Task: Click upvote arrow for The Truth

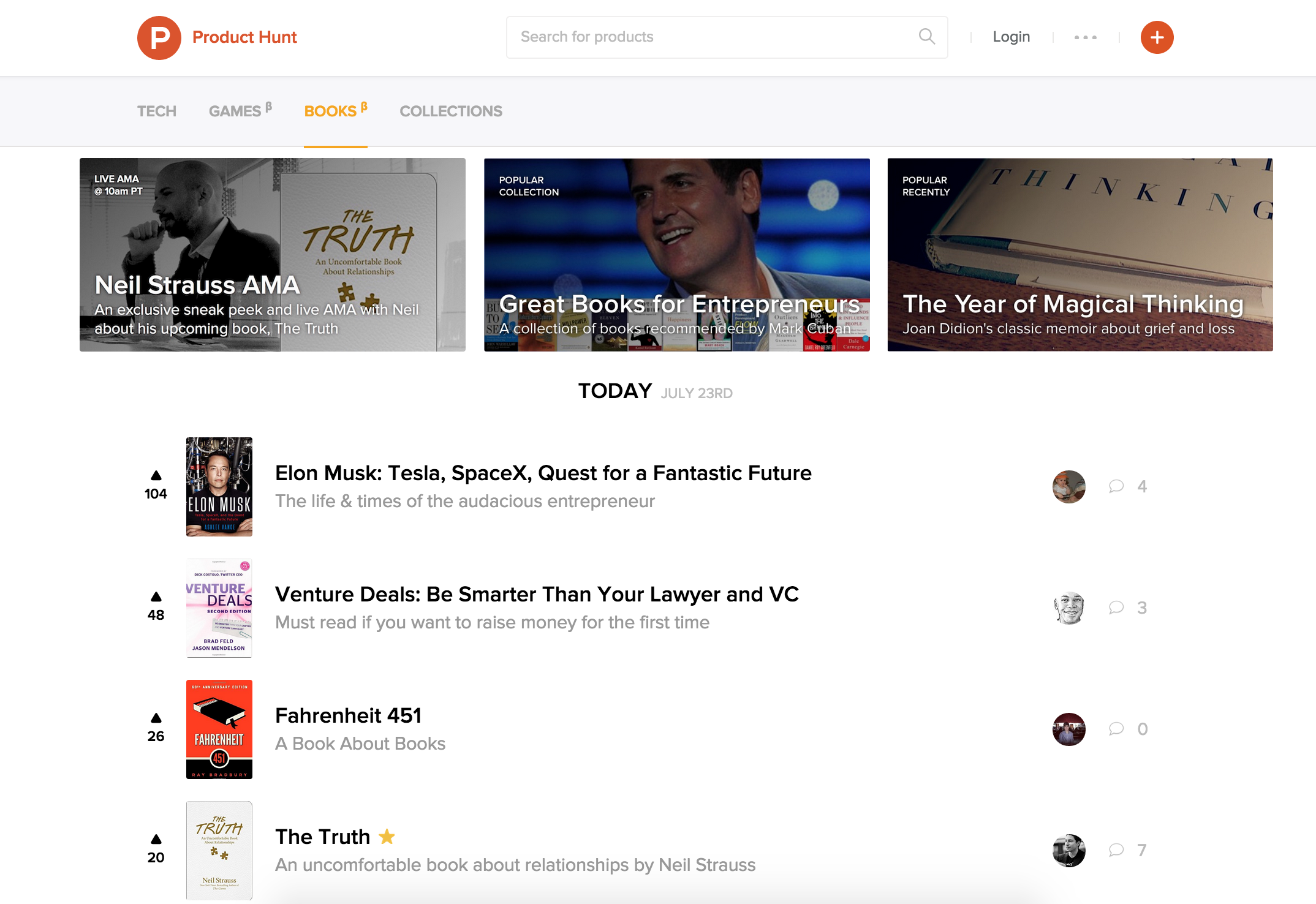Action: point(156,840)
